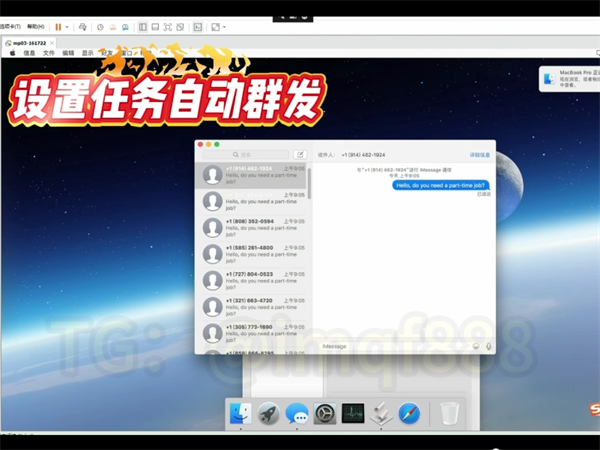The image size is (600, 450).
Task: Open System Preferences gear in dock
Action: coord(325,413)
